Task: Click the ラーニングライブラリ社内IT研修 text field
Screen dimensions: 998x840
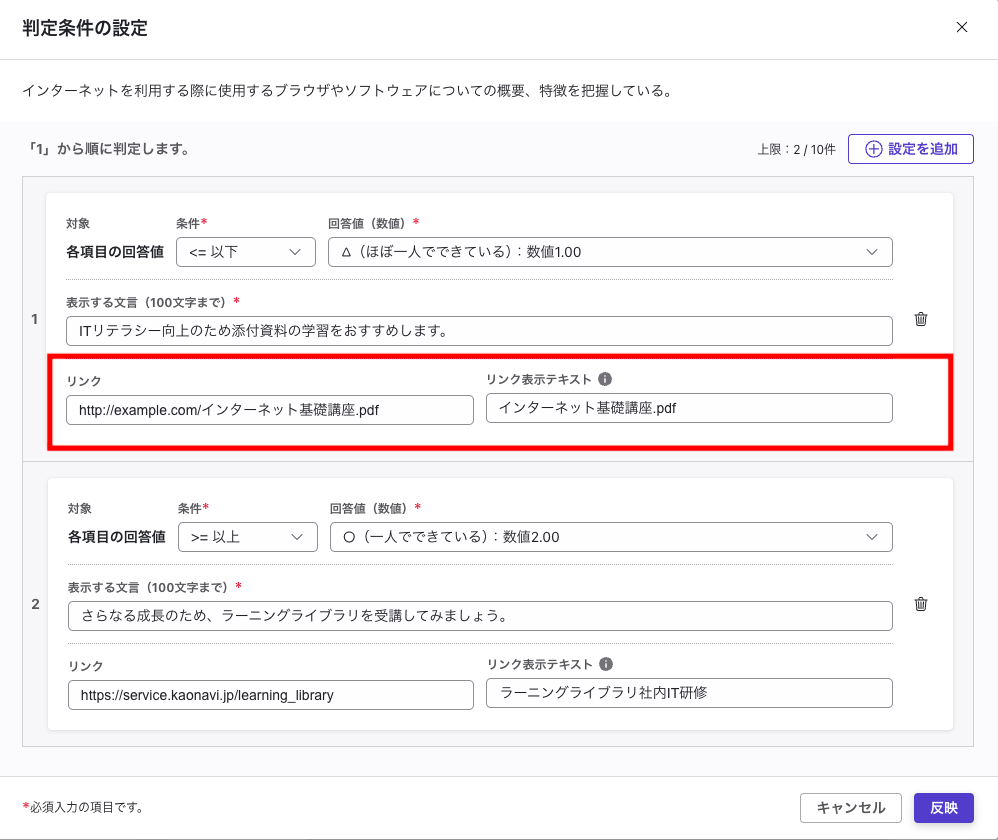Action: click(x=688, y=692)
